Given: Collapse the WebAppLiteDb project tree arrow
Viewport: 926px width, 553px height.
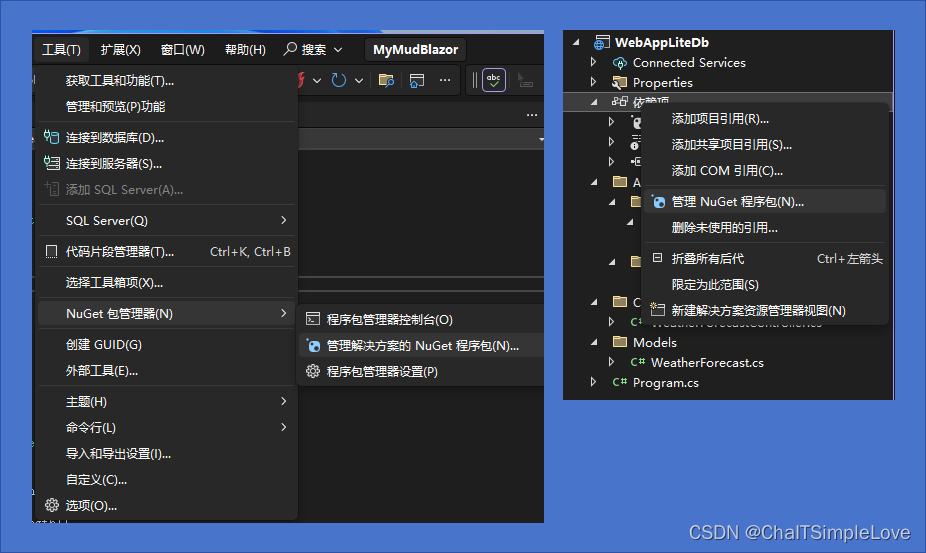Looking at the screenshot, I should point(576,43).
